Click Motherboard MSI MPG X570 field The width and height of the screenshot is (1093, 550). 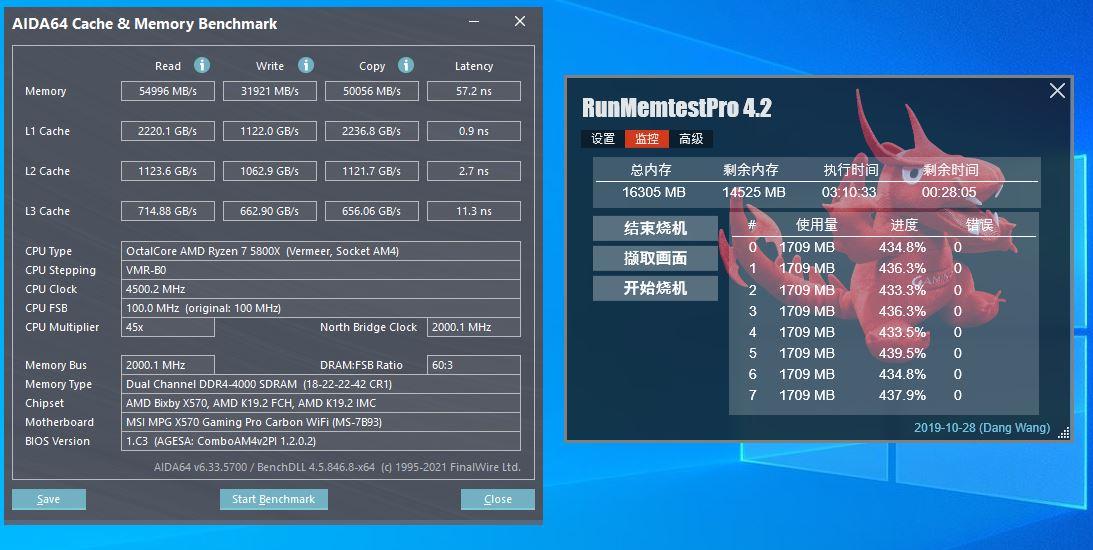point(321,422)
